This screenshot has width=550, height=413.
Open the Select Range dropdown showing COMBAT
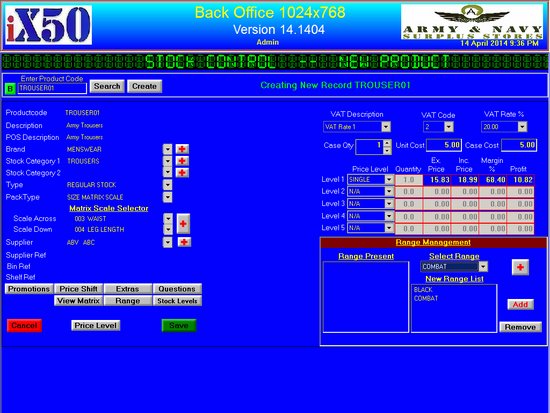[x=483, y=267]
